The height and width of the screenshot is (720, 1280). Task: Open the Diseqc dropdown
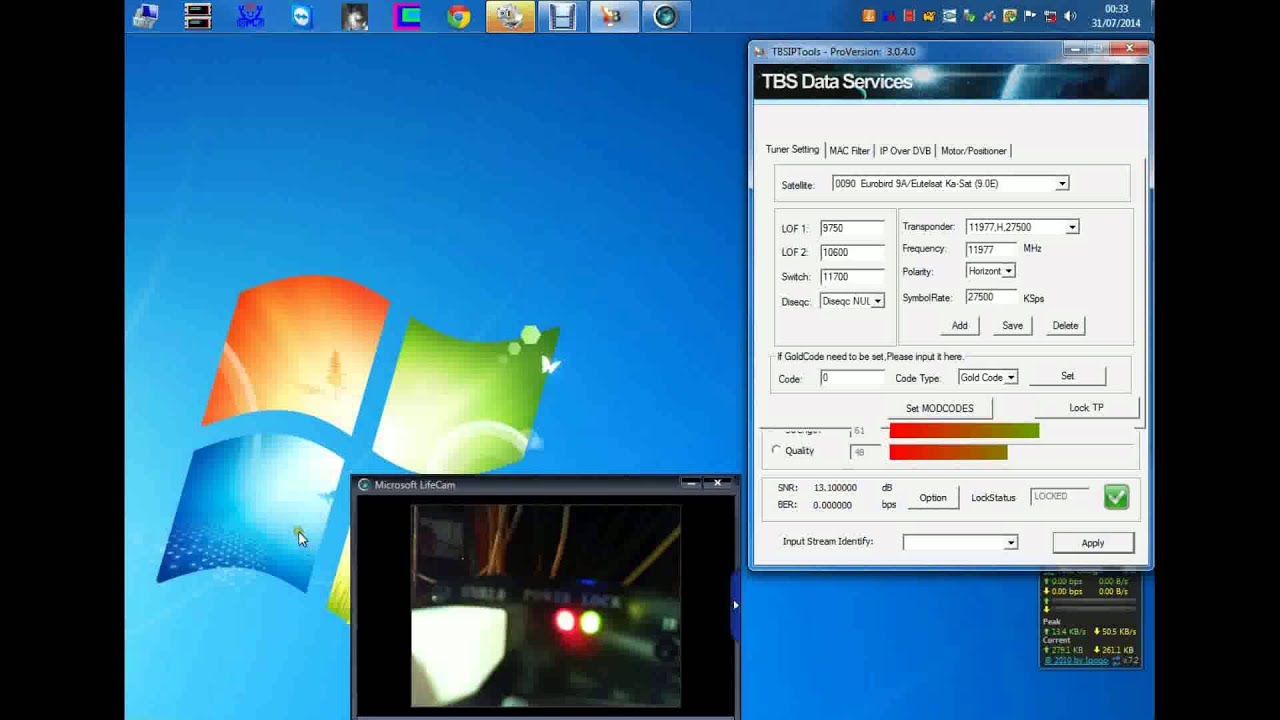pyautogui.click(x=877, y=301)
